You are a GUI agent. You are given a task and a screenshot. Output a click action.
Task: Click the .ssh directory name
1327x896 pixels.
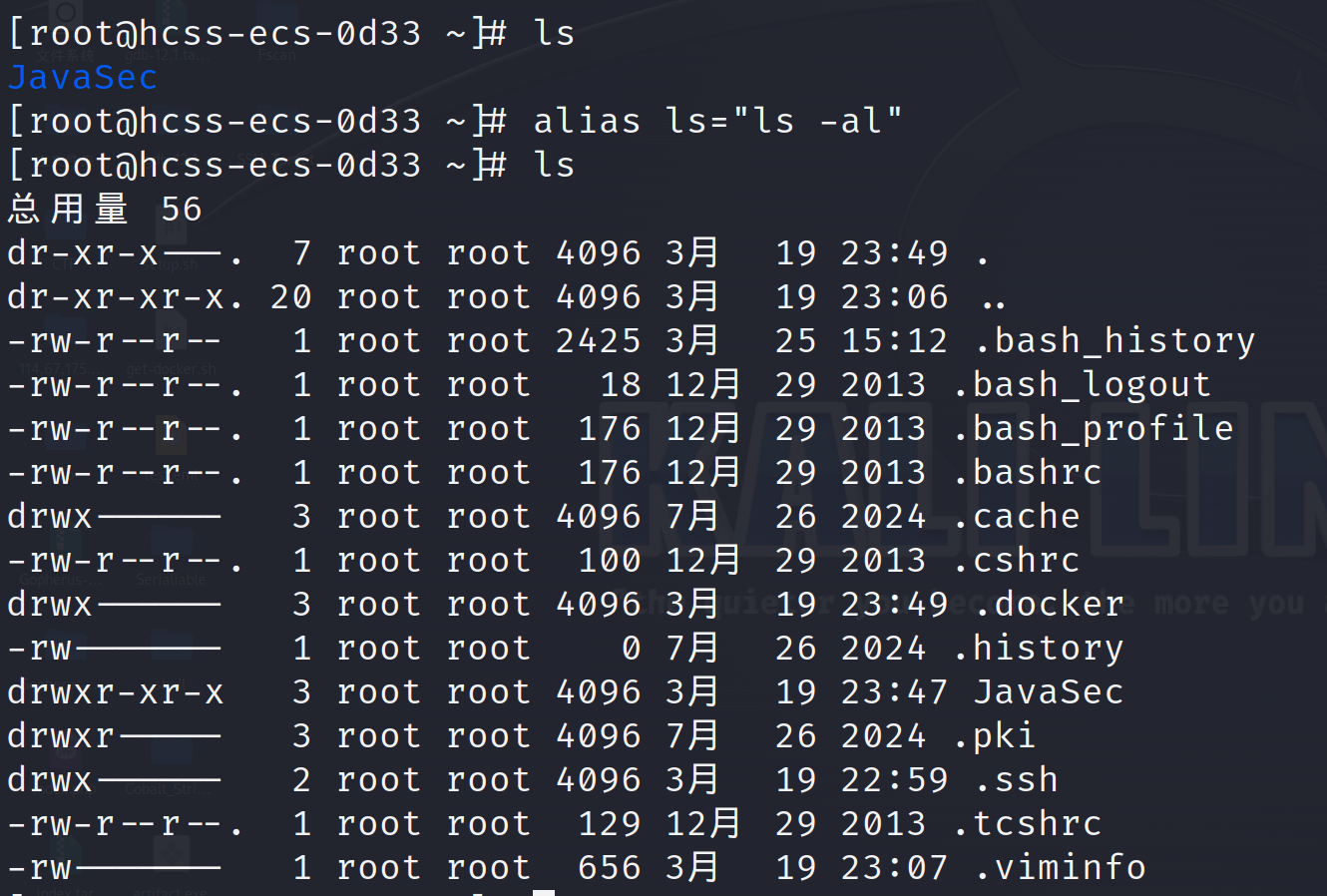(1016, 779)
